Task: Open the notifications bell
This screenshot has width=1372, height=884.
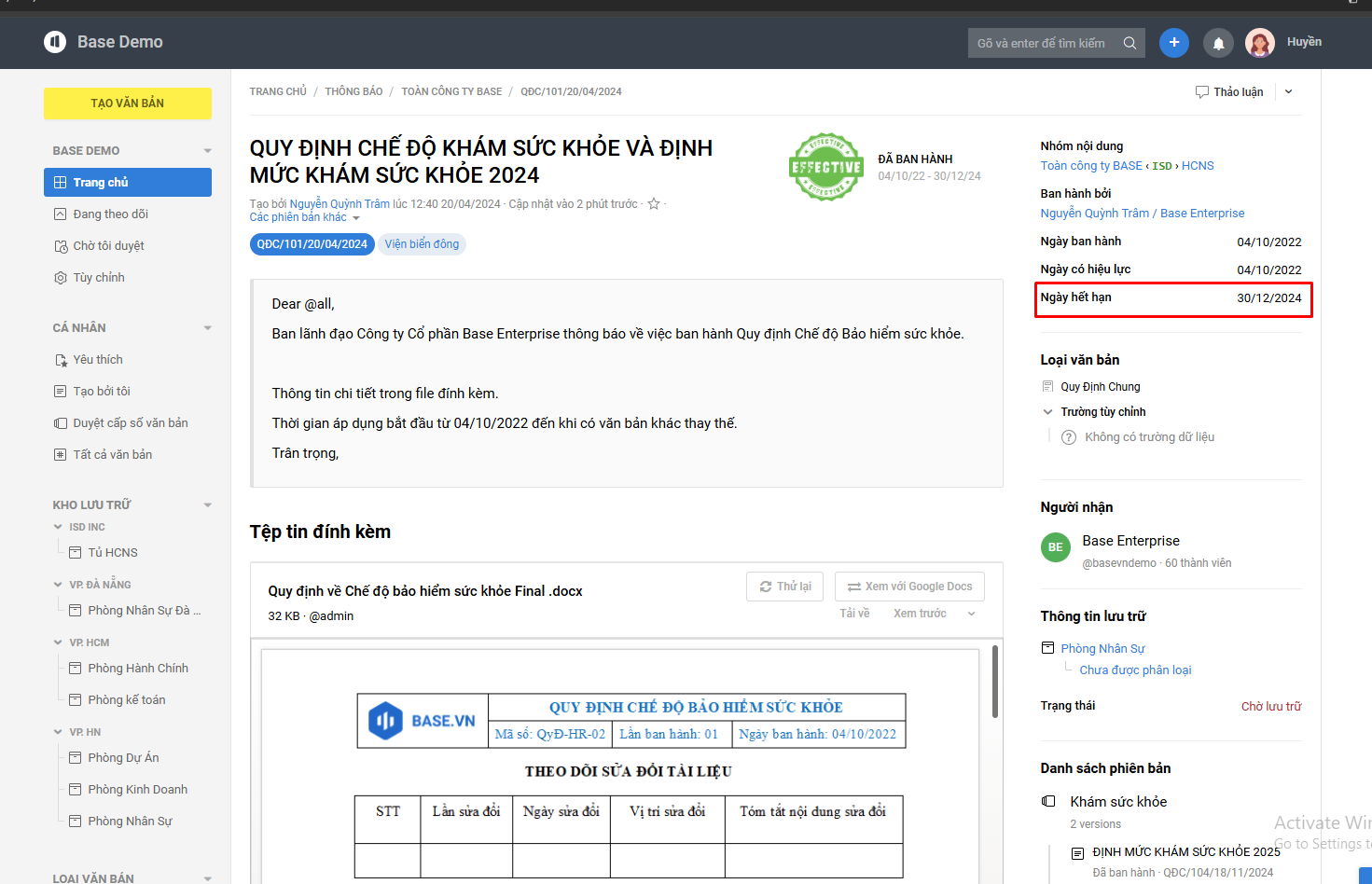Action: (1218, 43)
